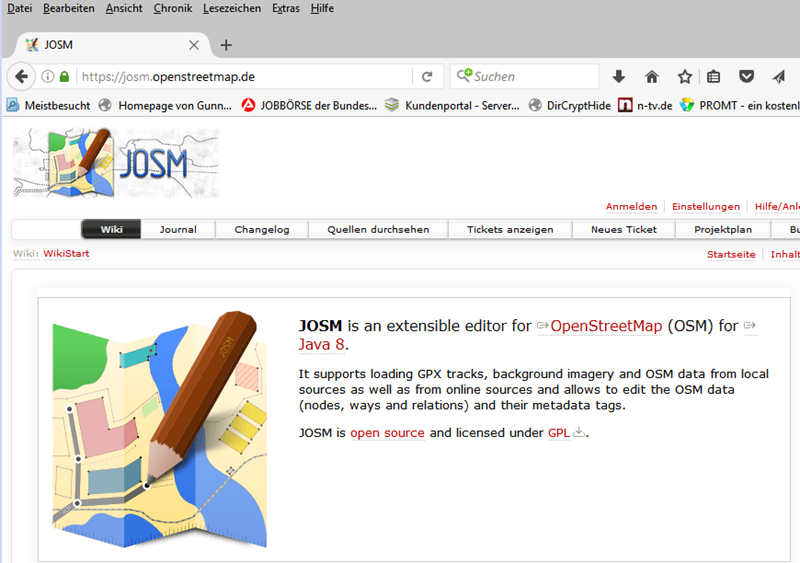The image size is (800, 563).
Task: Open the JOBBÖRSE der Bundes... bookmark
Action: click(309, 106)
